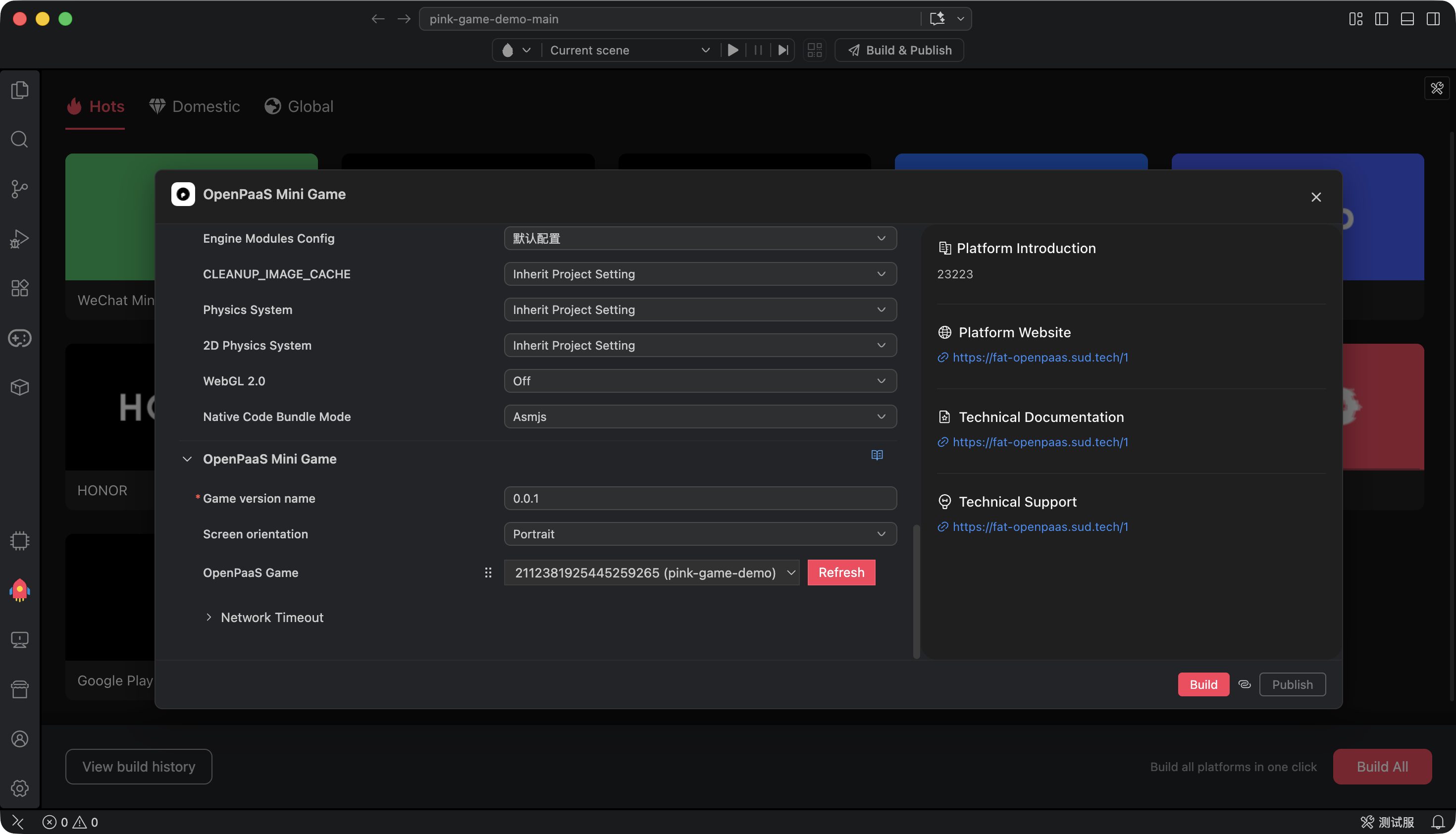Viewport: 1456px width, 834px height.
Task: Switch to the Hots tab
Action: point(95,106)
